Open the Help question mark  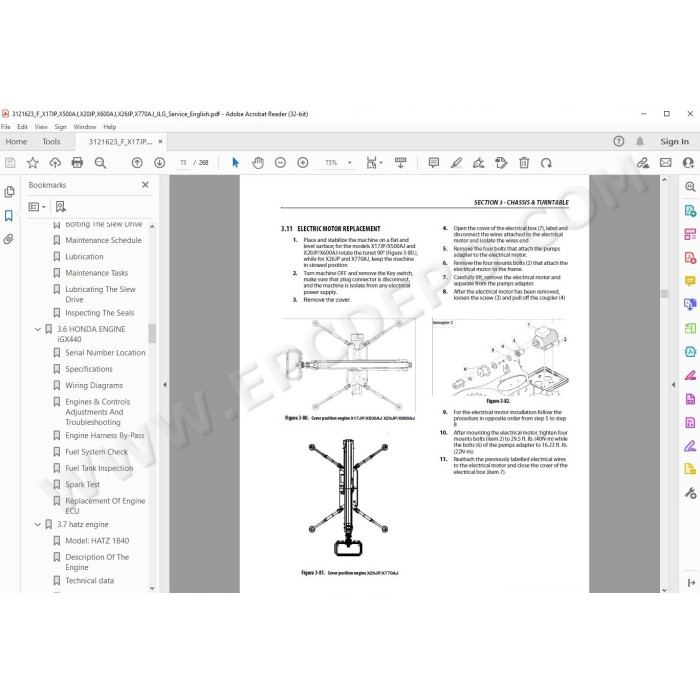[x=618, y=142]
